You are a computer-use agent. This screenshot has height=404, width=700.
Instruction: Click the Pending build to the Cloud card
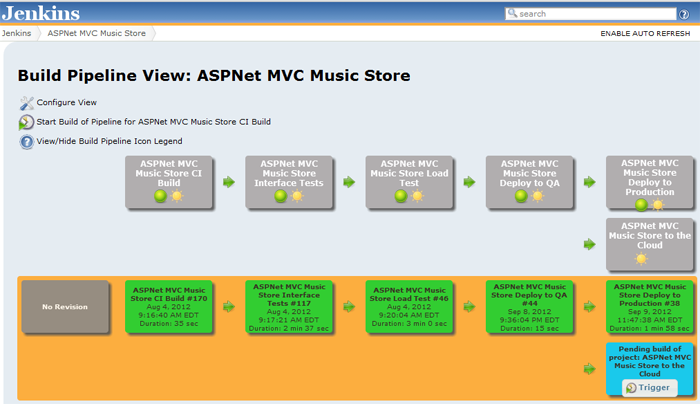(650, 369)
